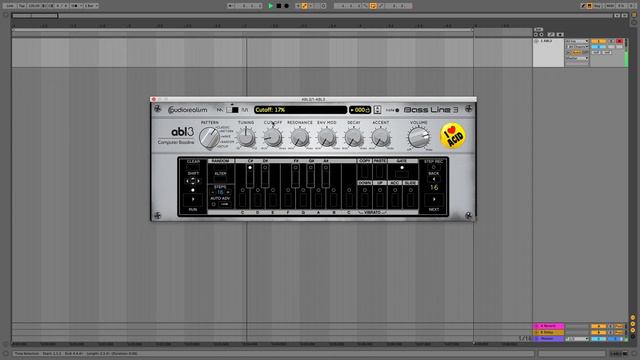Step patterns with up/down arrow control
640x360 pixels.
[377, 110]
